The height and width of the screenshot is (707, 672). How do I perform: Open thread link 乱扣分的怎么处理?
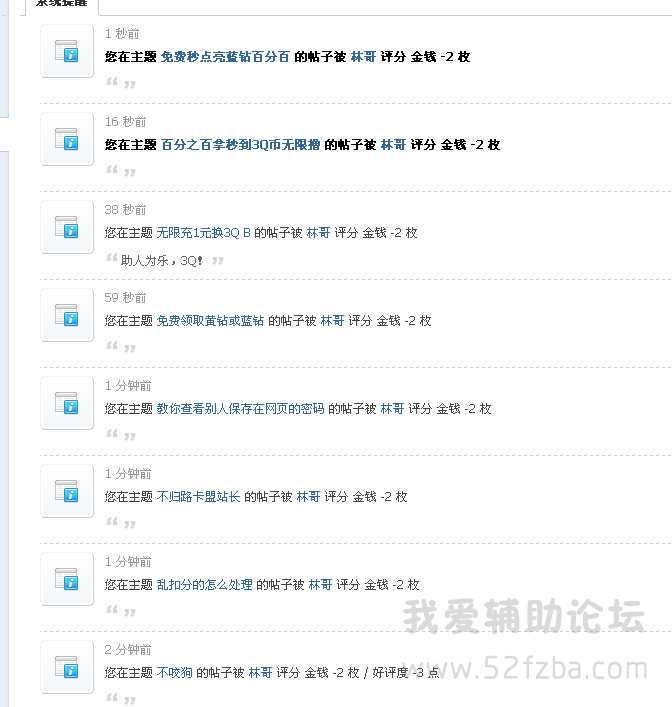coord(204,584)
